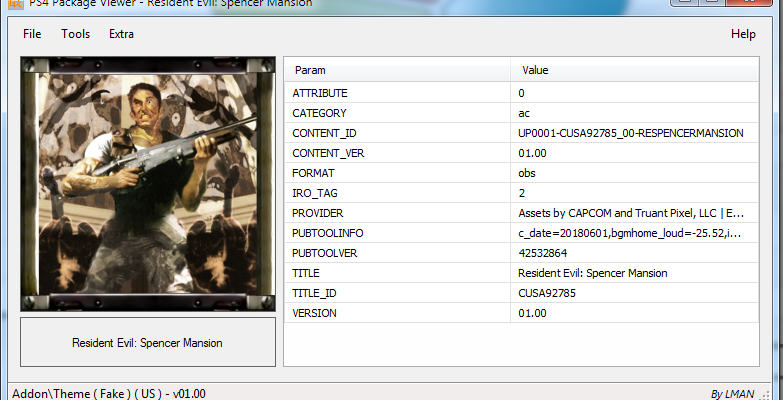Select the ATTRIBUTE row
The height and width of the screenshot is (400, 783).
coord(319,93)
